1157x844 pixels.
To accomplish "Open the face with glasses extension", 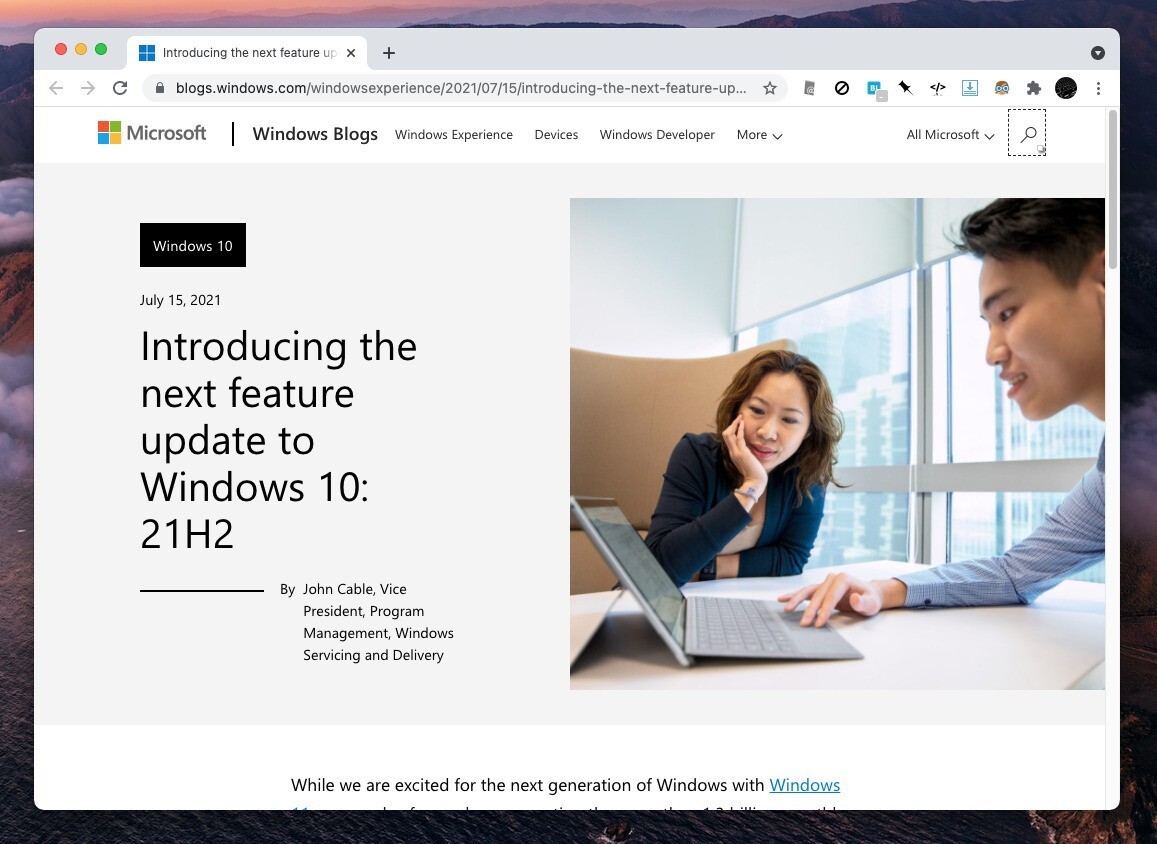I will 1001,89.
